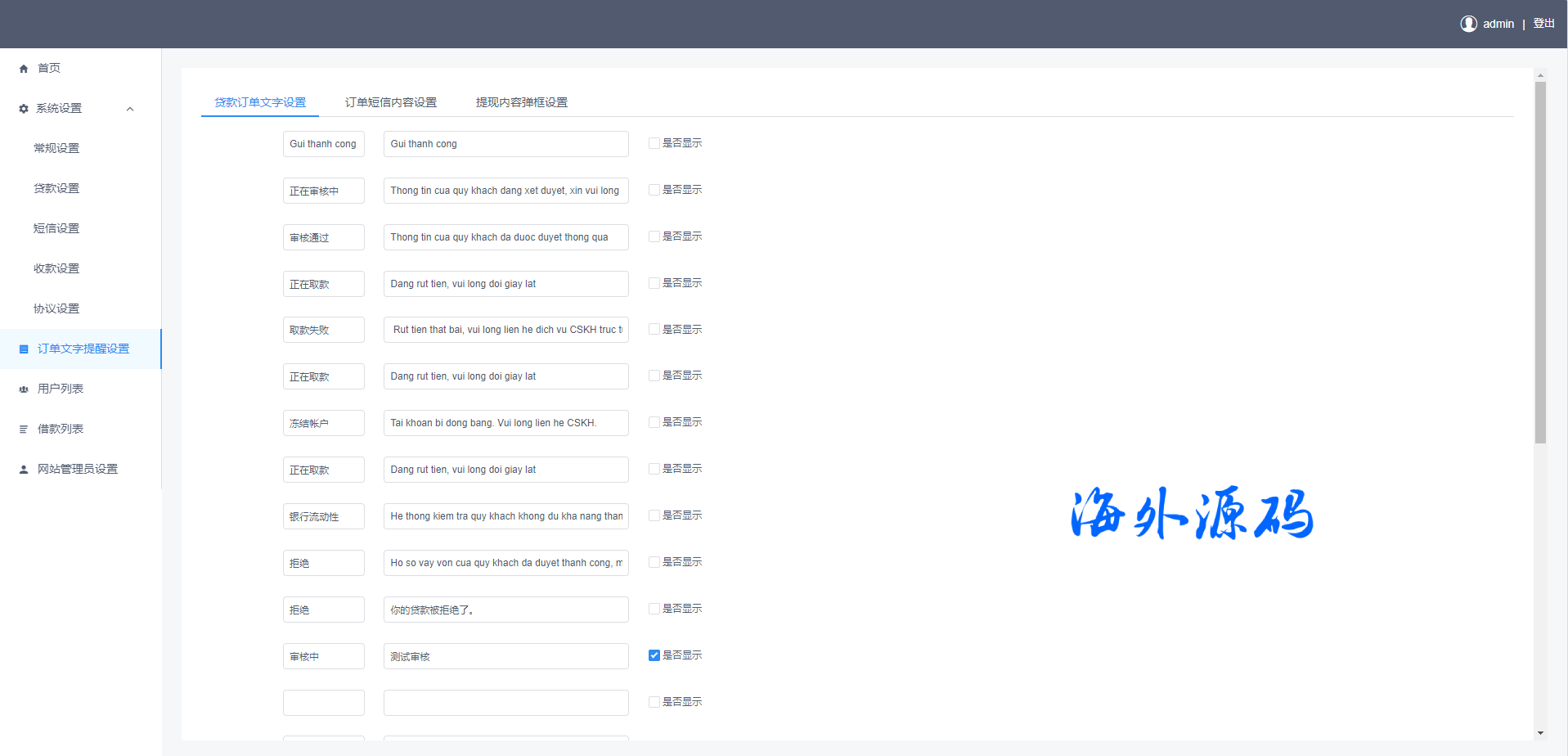Switch to the 提现内容弹框设置 tab
This screenshot has height=756, width=1568.
(521, 102)
